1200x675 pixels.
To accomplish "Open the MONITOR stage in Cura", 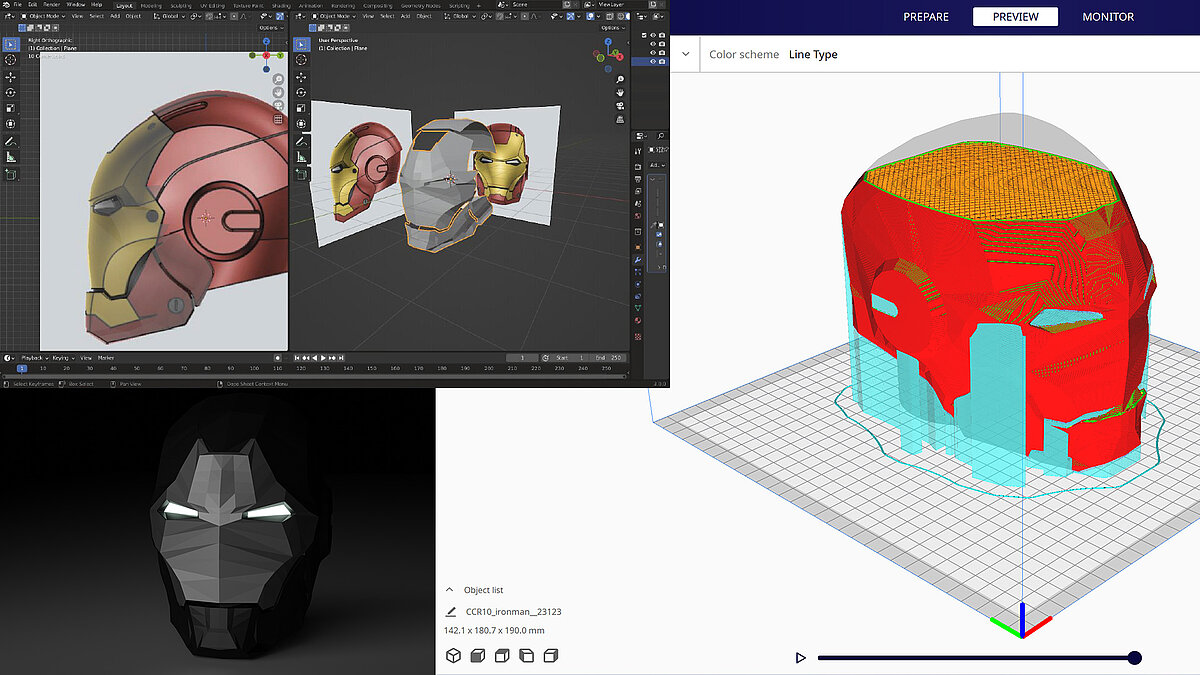I will pos(1108,17).
